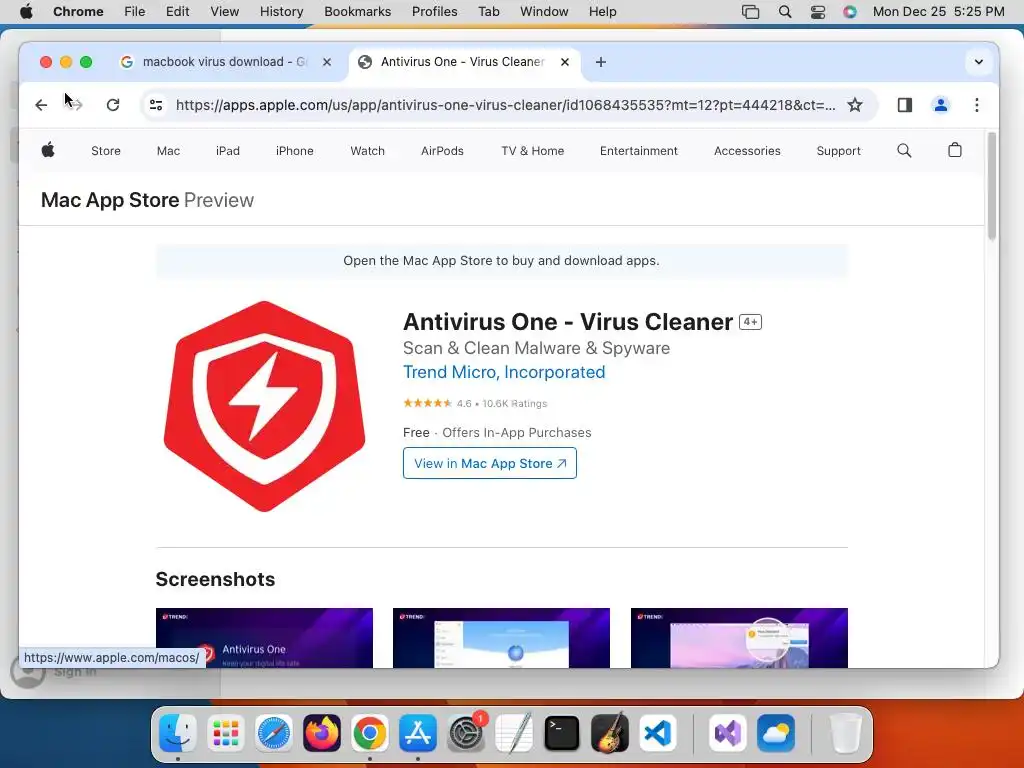Close the macbook virus download tab
1024x768 pixels.
tap(327, 62)
